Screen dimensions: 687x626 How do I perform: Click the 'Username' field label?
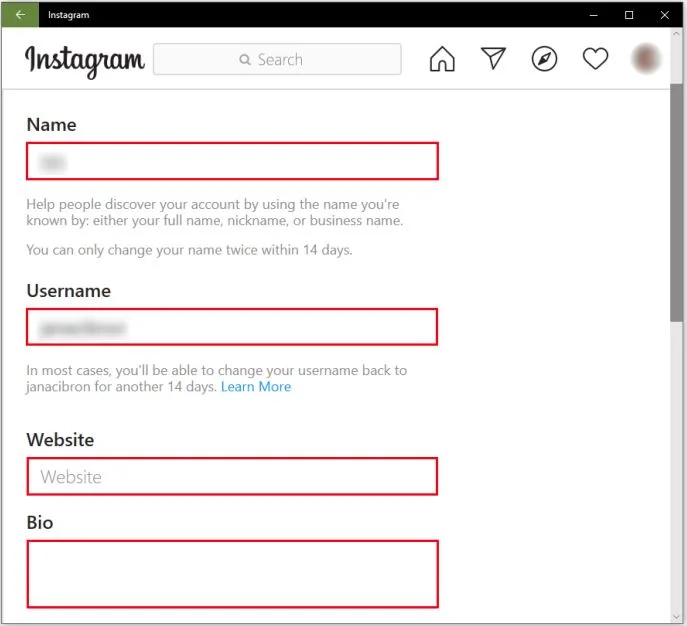click(68, 291)
